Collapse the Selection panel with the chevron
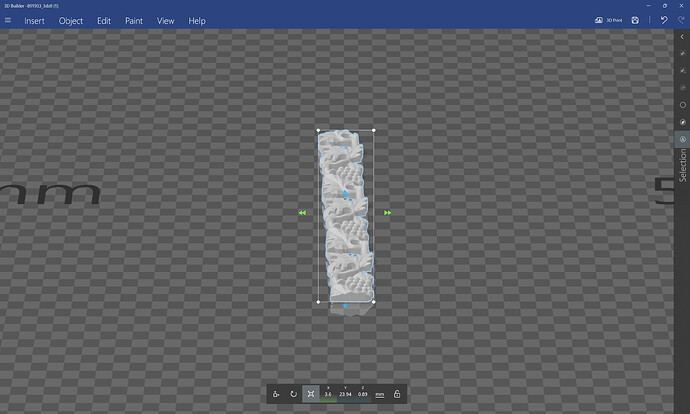This screenshot has width=690, height=414. click(682, 36)
